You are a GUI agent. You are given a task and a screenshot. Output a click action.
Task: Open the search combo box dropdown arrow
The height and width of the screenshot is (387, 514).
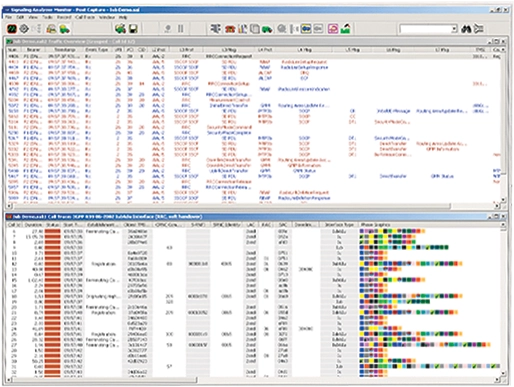[x=454, y=29]
